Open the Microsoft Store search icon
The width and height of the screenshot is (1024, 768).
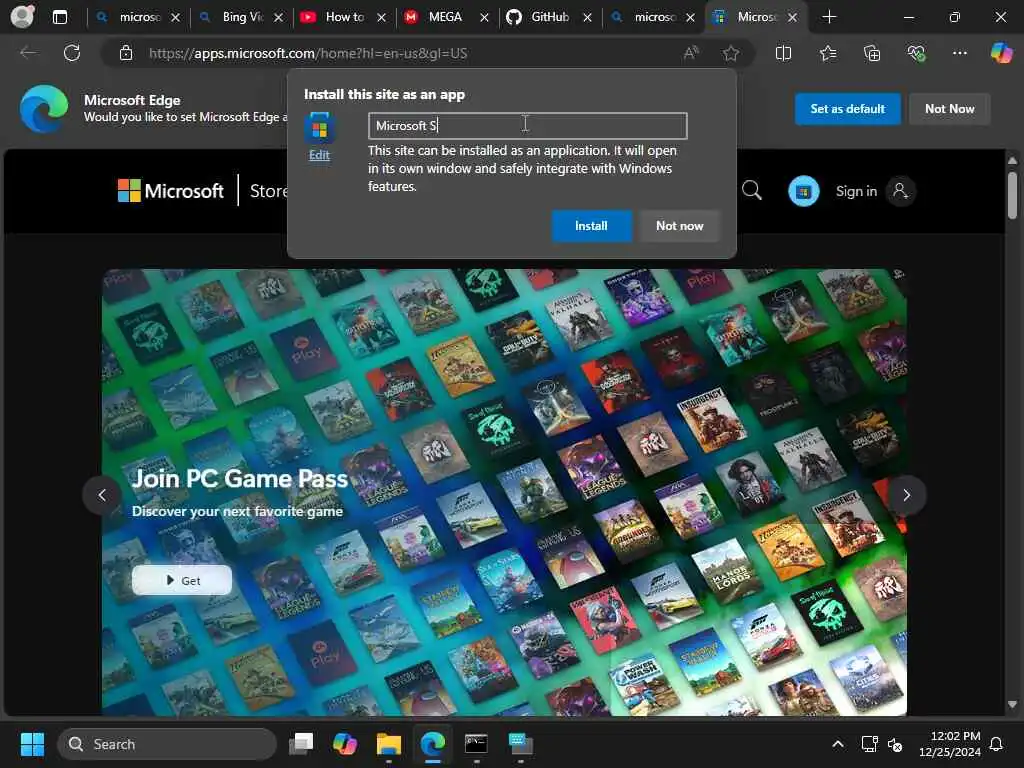pyautogui.click(x=752, y=191)
